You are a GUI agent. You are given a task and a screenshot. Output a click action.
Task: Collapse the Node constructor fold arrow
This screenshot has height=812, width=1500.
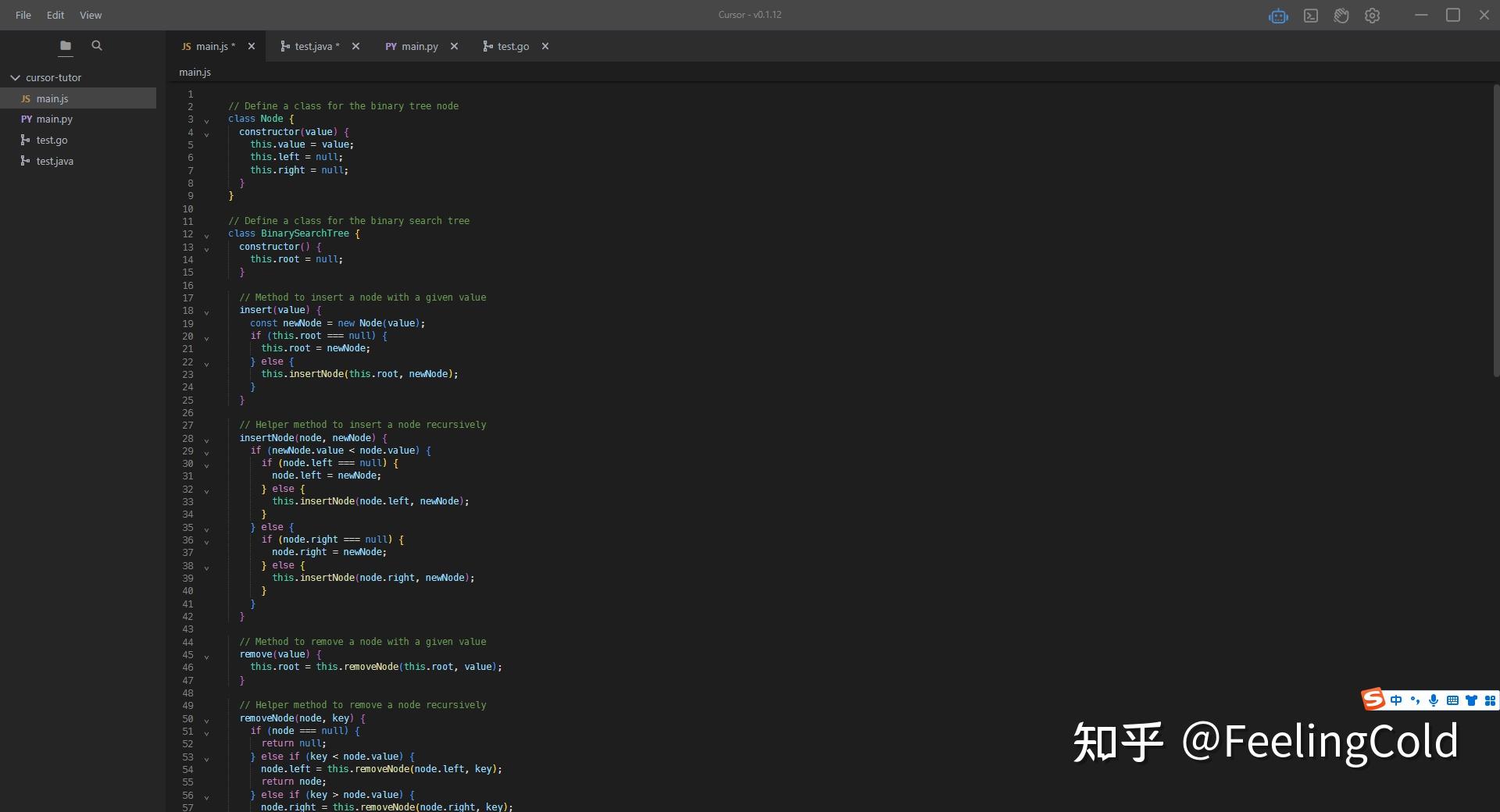[206, 134]
